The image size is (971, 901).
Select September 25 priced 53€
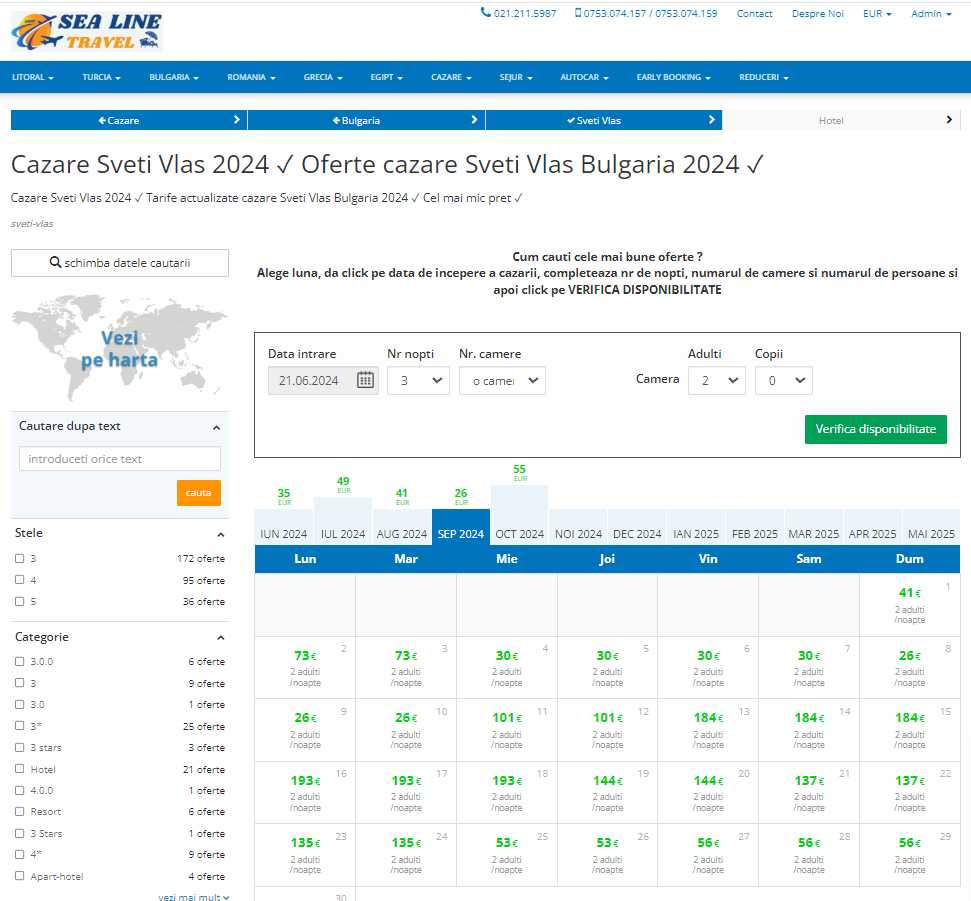(x=507, y=855)
